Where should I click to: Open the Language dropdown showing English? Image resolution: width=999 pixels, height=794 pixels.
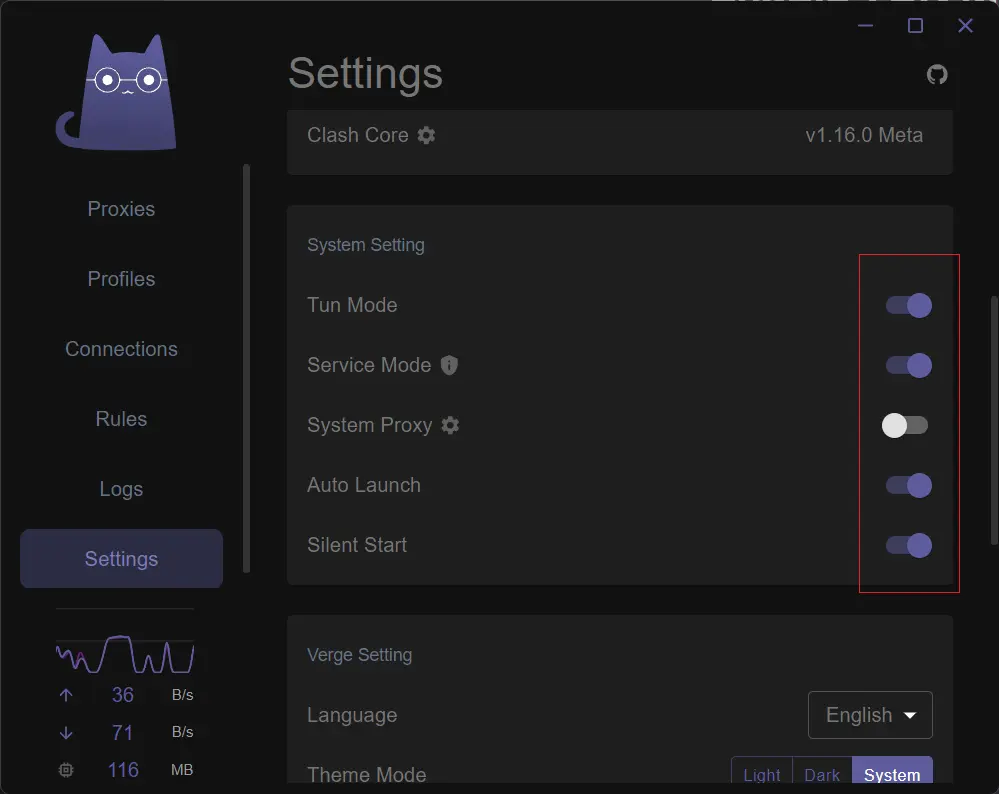(870, 715)
